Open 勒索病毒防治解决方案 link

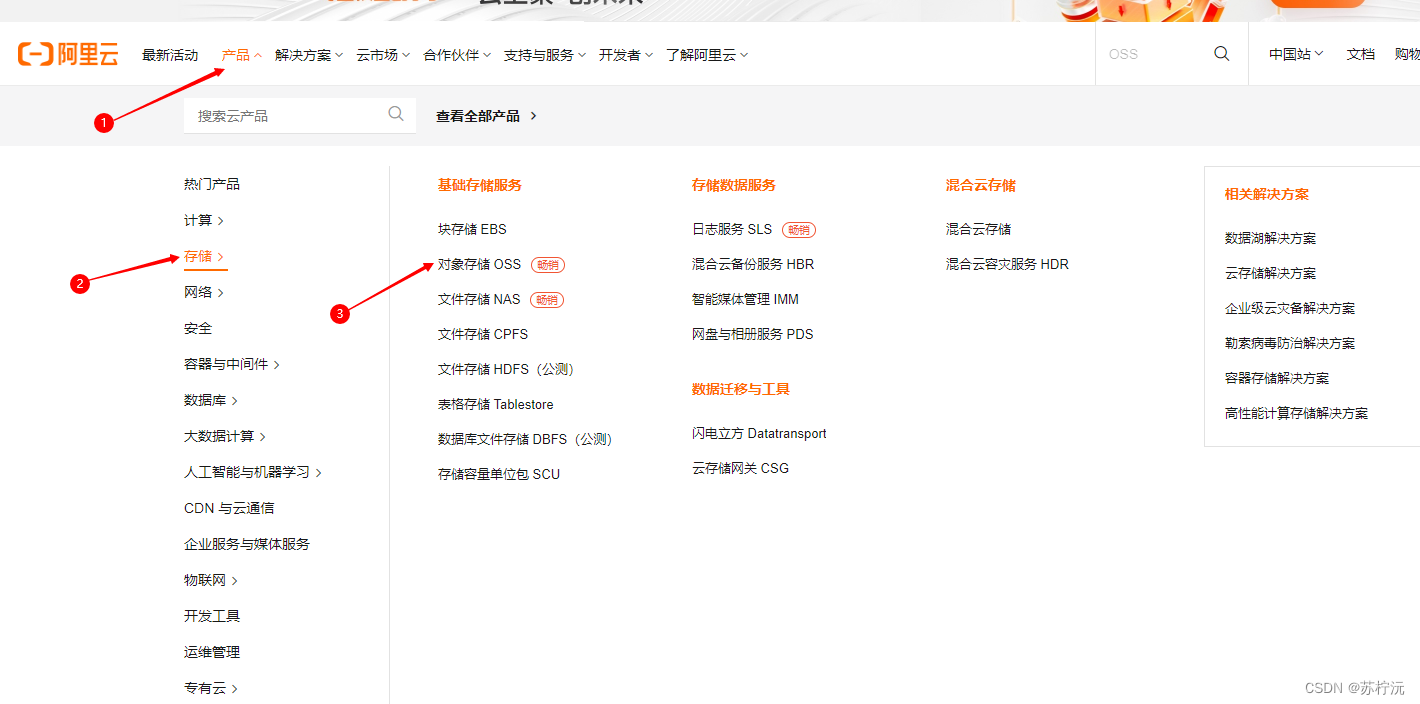coord(1290,343)
